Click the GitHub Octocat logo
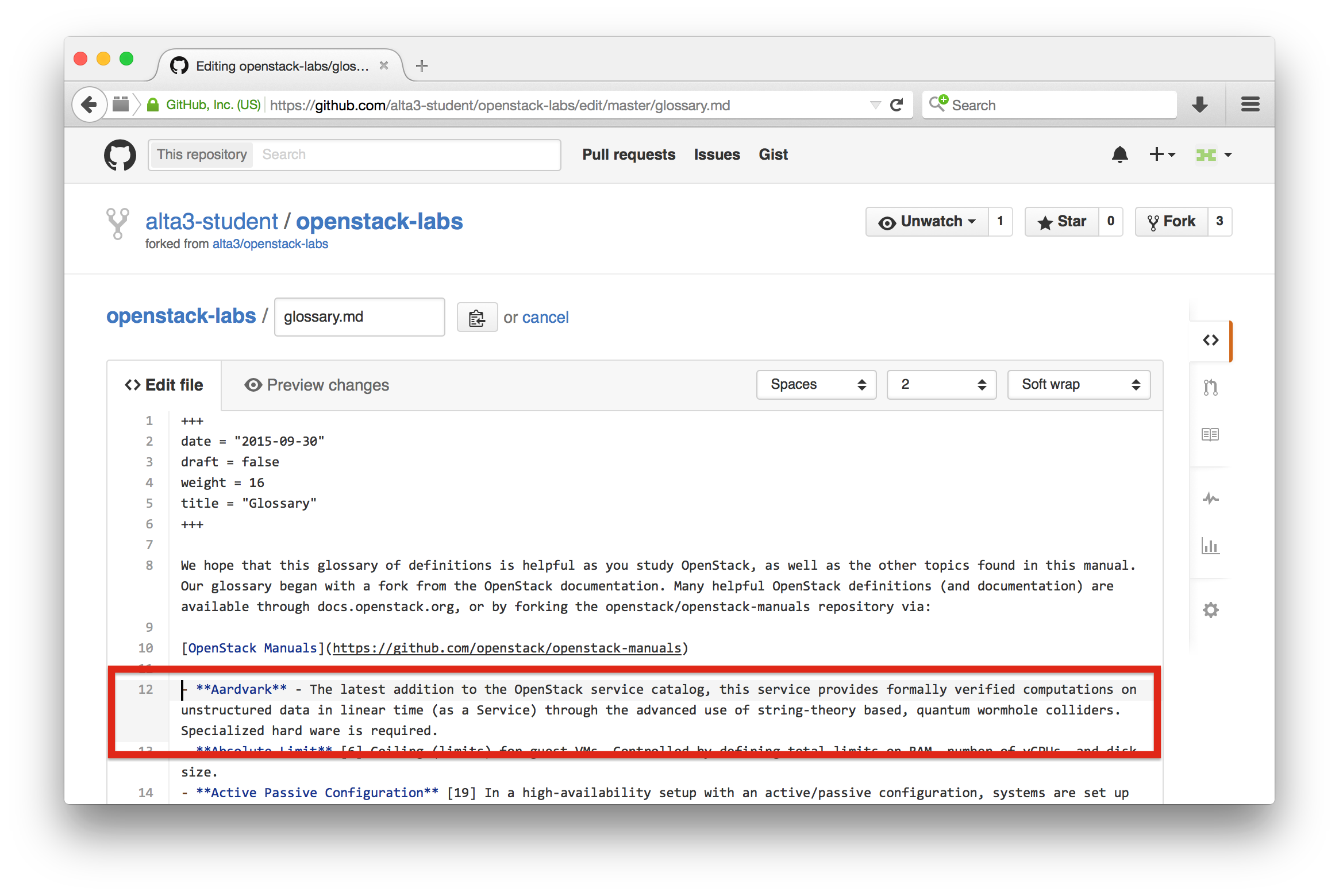The width and height of the screenshot is (1339, 896). (x=120, y=155)
